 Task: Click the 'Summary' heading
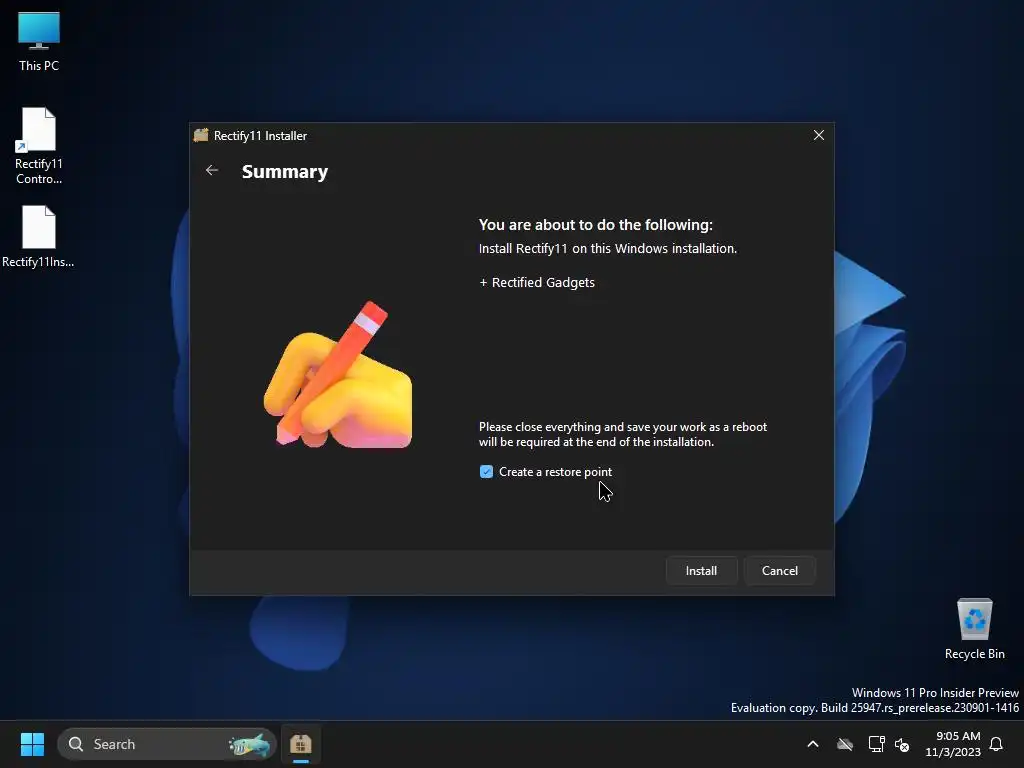[x=285, y=171]
